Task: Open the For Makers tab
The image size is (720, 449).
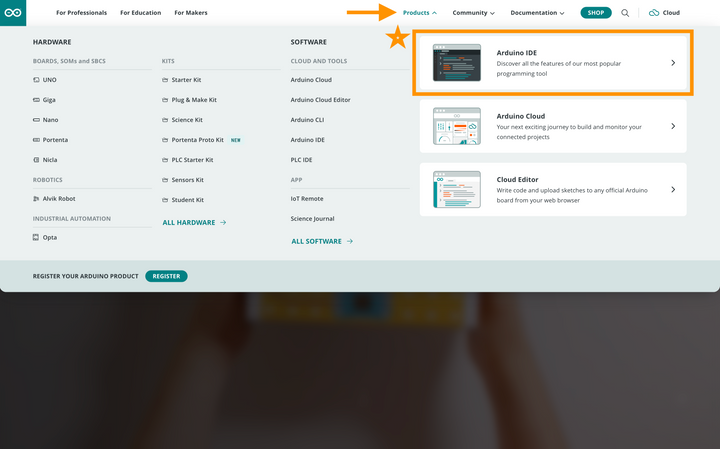Action: click(x=191, y=13)
